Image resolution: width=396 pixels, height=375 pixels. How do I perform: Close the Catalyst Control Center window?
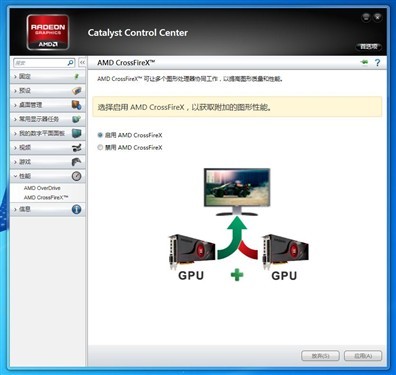[x=377, y=17]
